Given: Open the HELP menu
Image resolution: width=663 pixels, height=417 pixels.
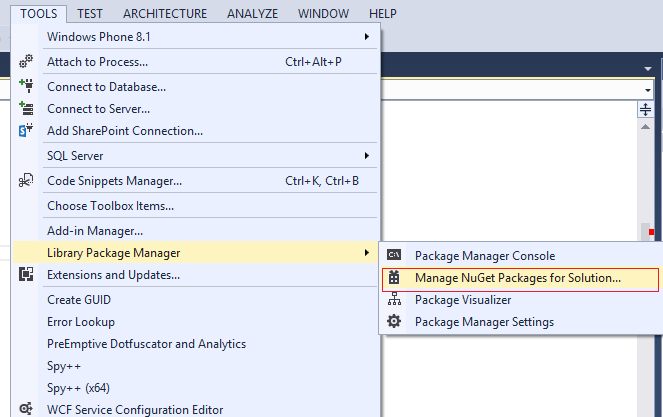Looking at the screenshot, I should pos(383,14).
